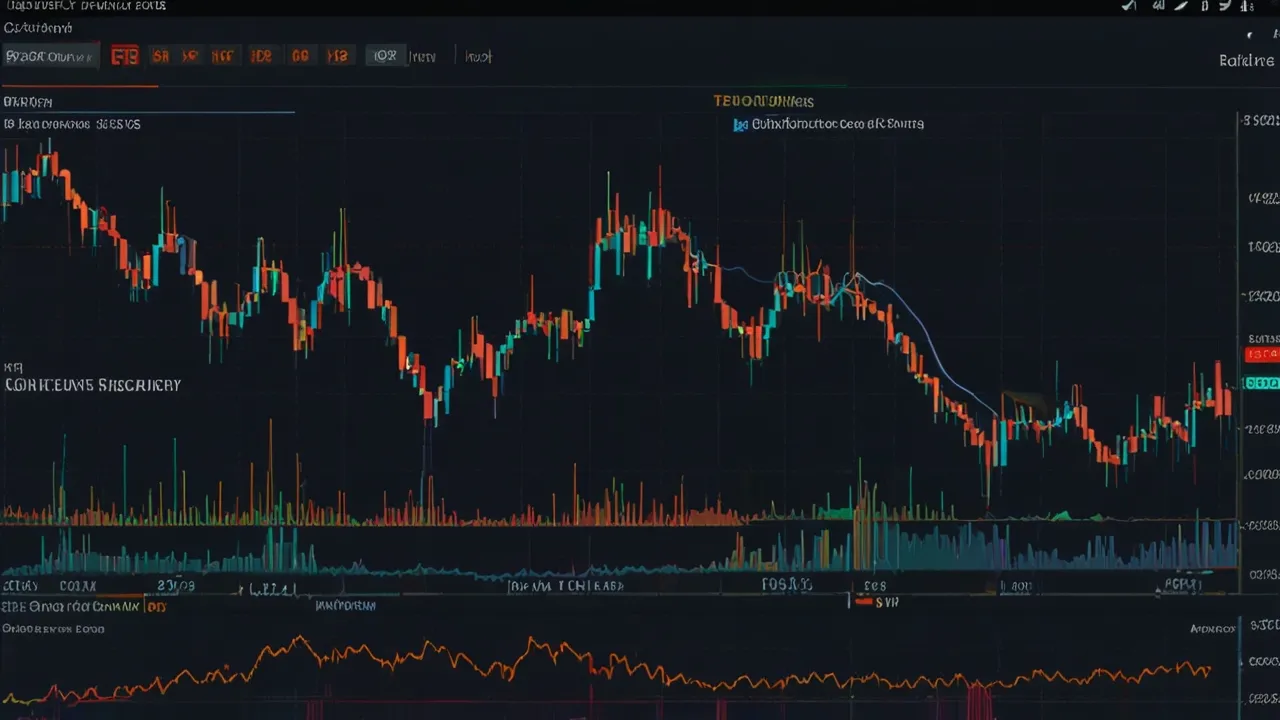Click the rightmost icon in top-right toolbar
Viewport: 1280px width, 720px height.
coord(1248,6)
